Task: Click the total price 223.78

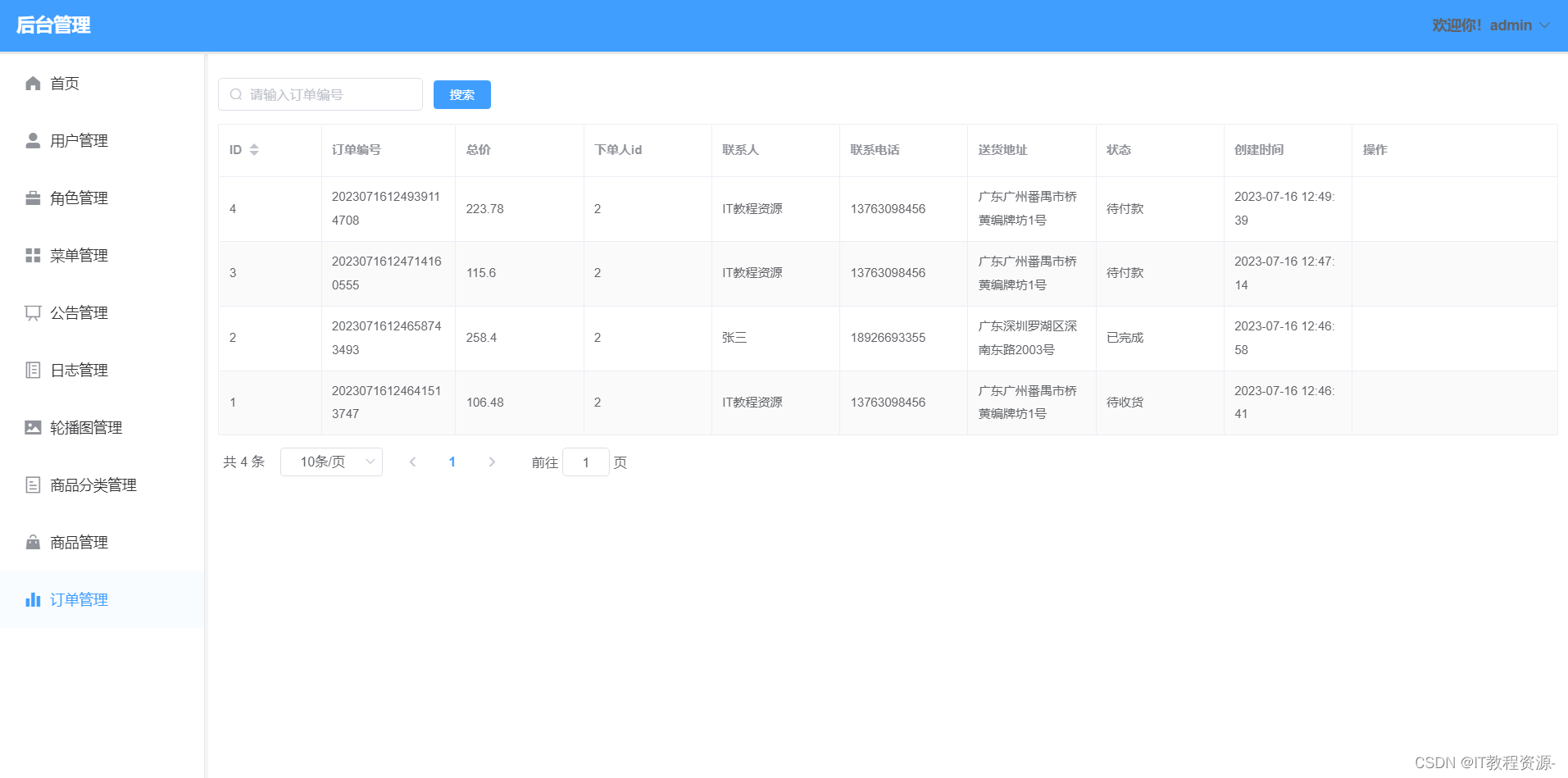Action: [485, 209]
